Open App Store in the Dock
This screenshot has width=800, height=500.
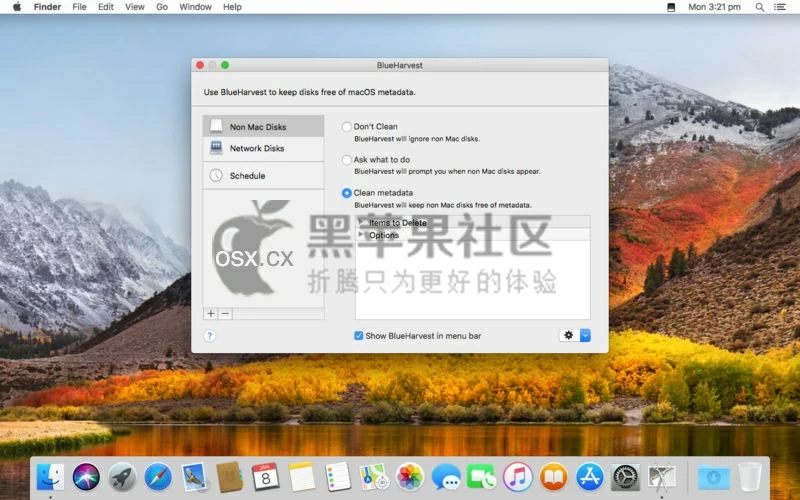point(589,477)
